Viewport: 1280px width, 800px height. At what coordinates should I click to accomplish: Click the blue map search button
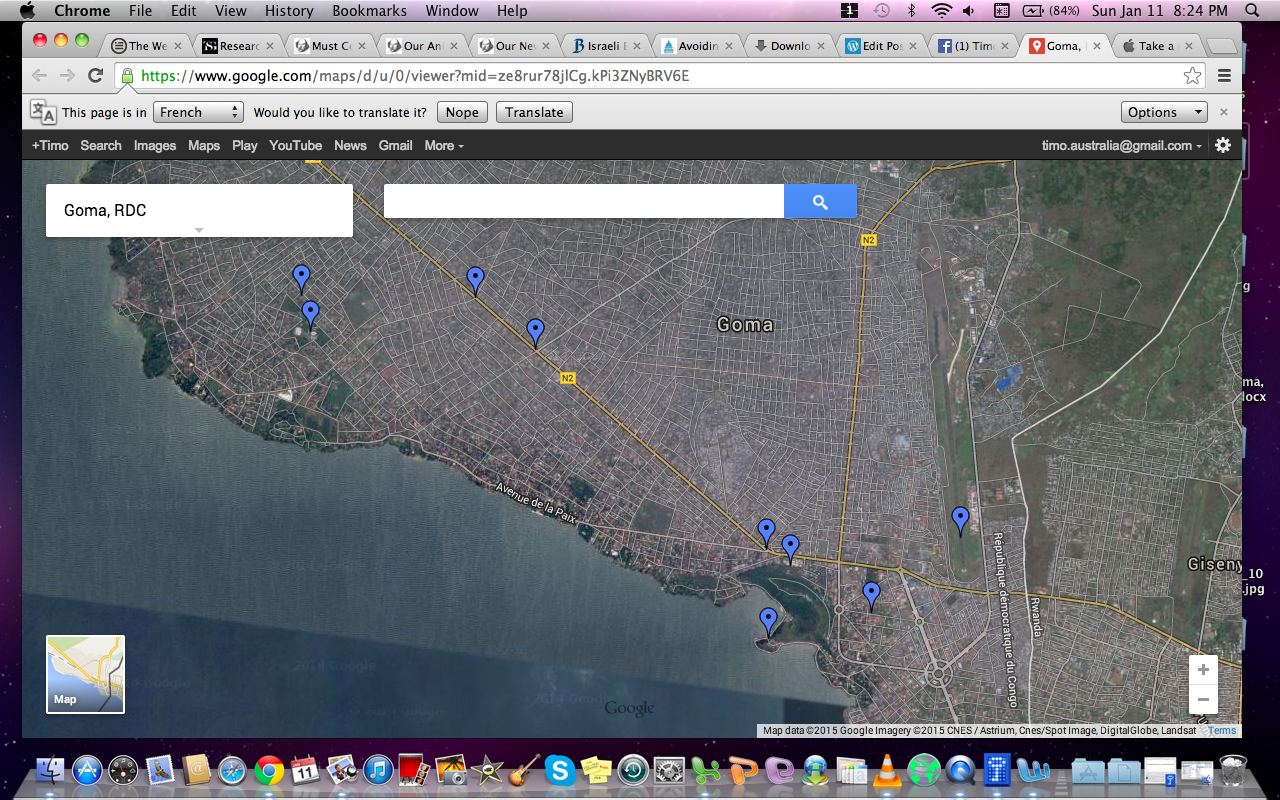click(x=820, y=202)
